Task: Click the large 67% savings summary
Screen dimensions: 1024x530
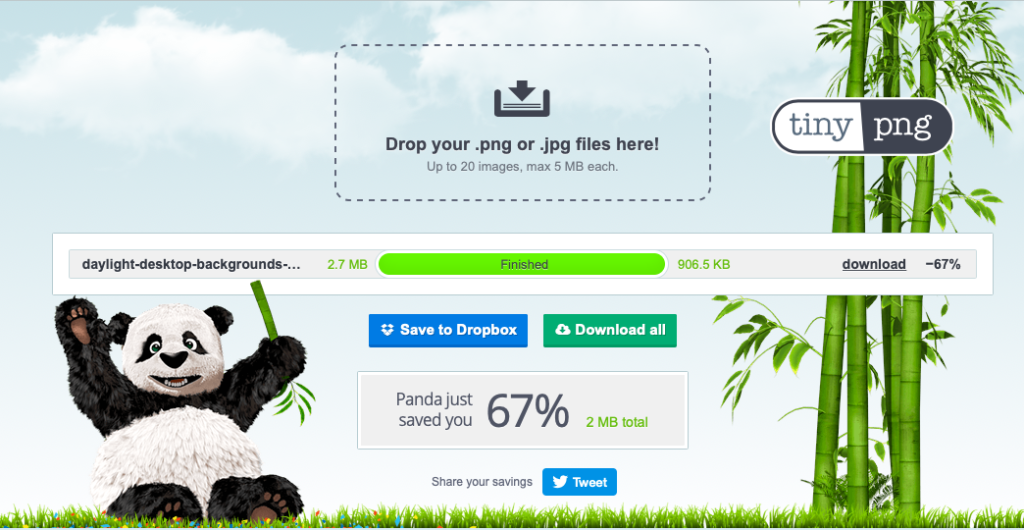Action: [x=528, y=411]
